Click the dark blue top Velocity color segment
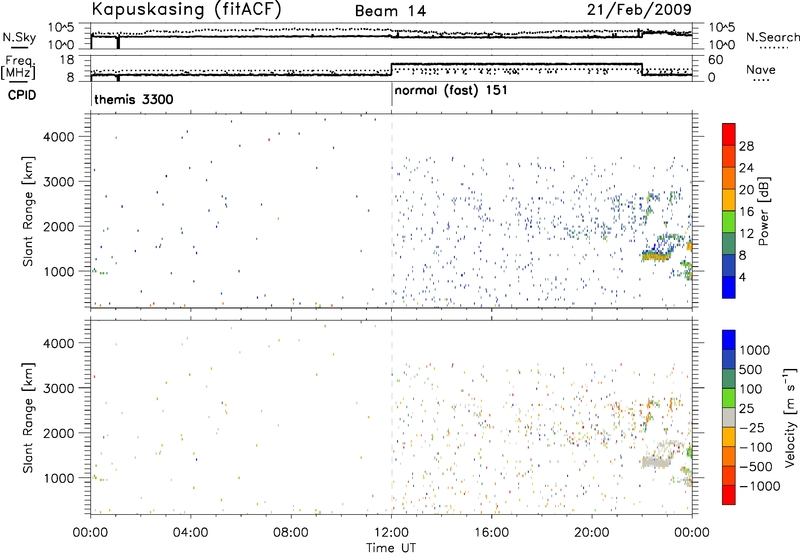This screenshot has height=554, width=800. click(x=729, y=340)
